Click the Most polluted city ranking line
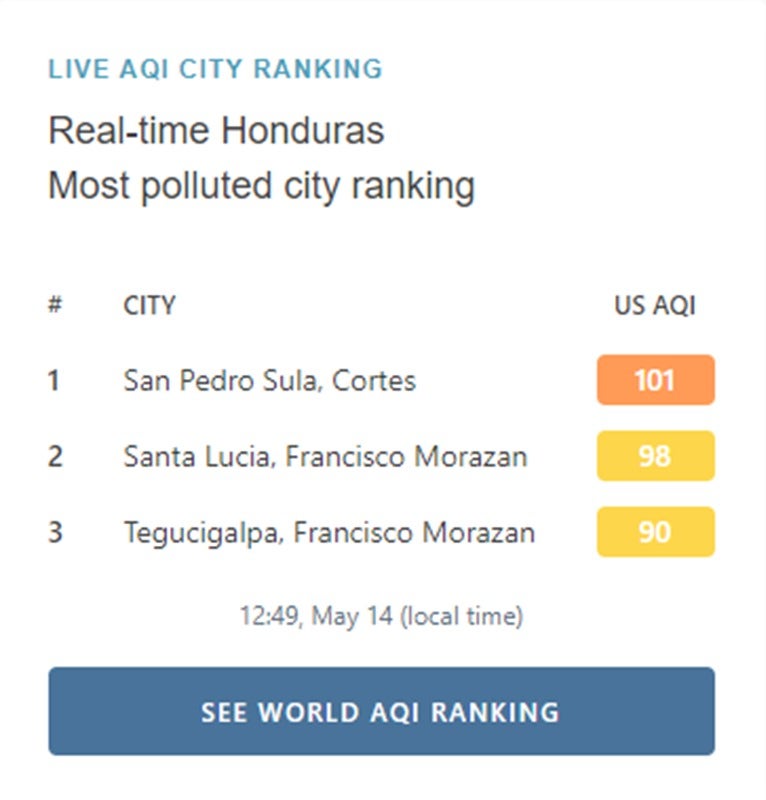 coord(261,186)
